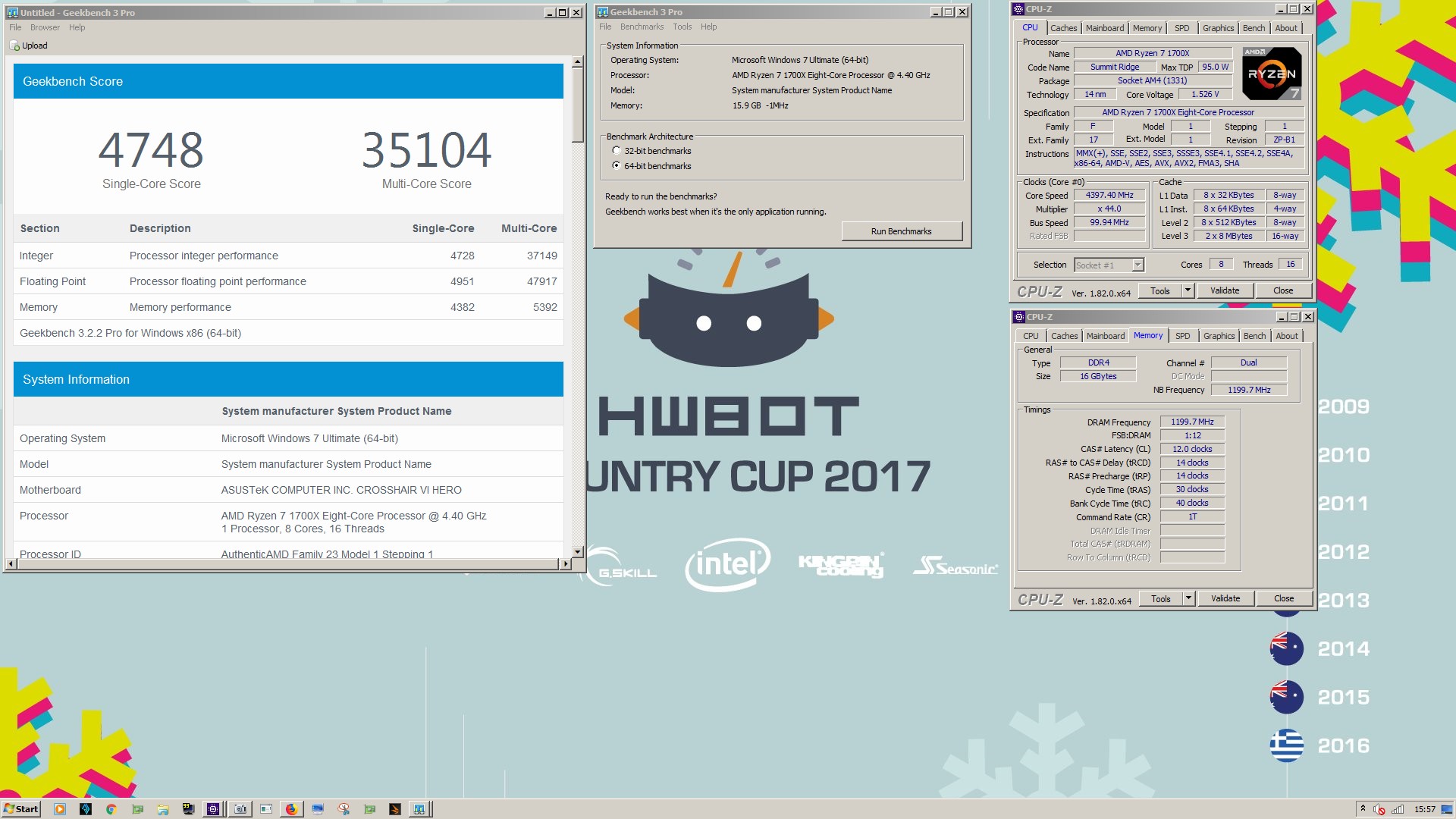Open Browser menu in Geekbench results window
Image resolution: width=1456 pixels, height=819 pixels.
coord(45,27)
